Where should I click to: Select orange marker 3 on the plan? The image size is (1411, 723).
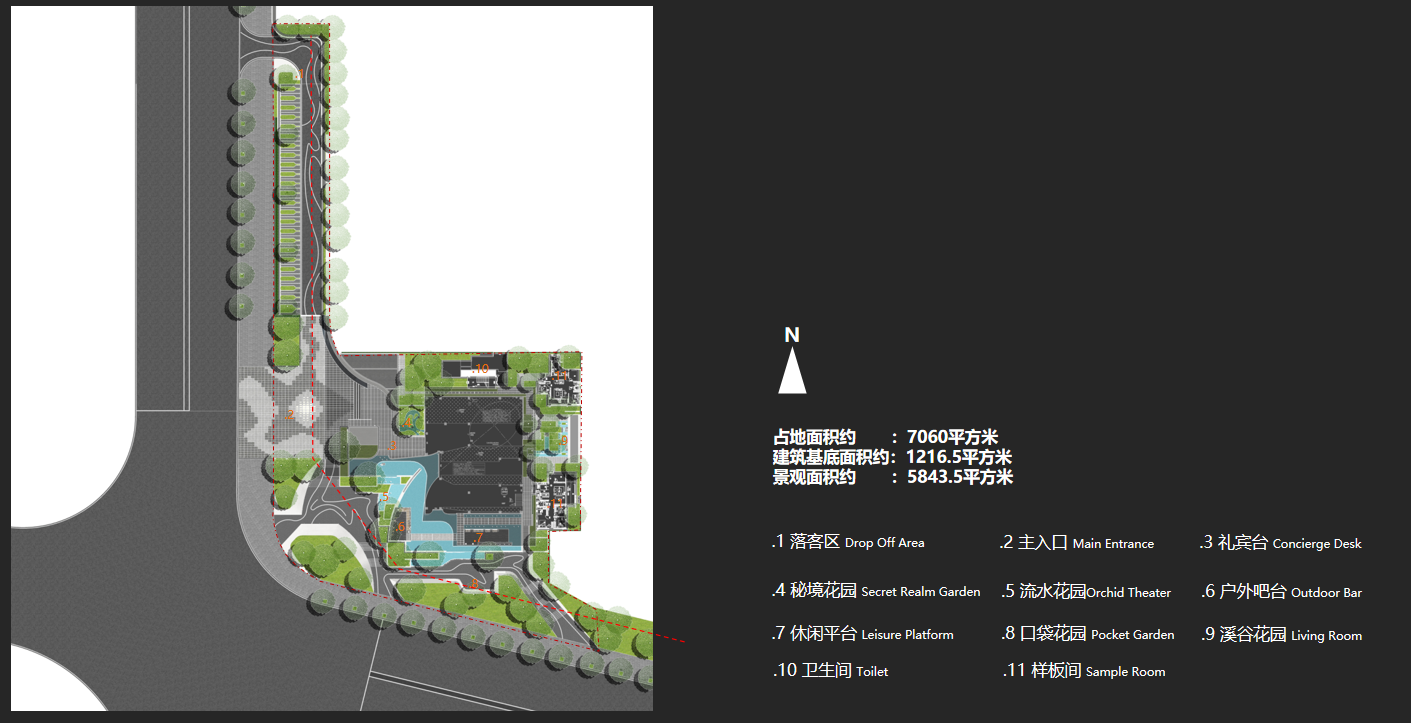[394, 446]
